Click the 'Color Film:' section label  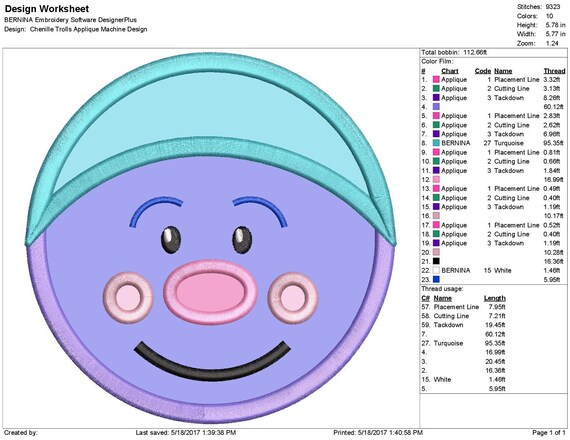pyautogui.click(x=437, y=61)
